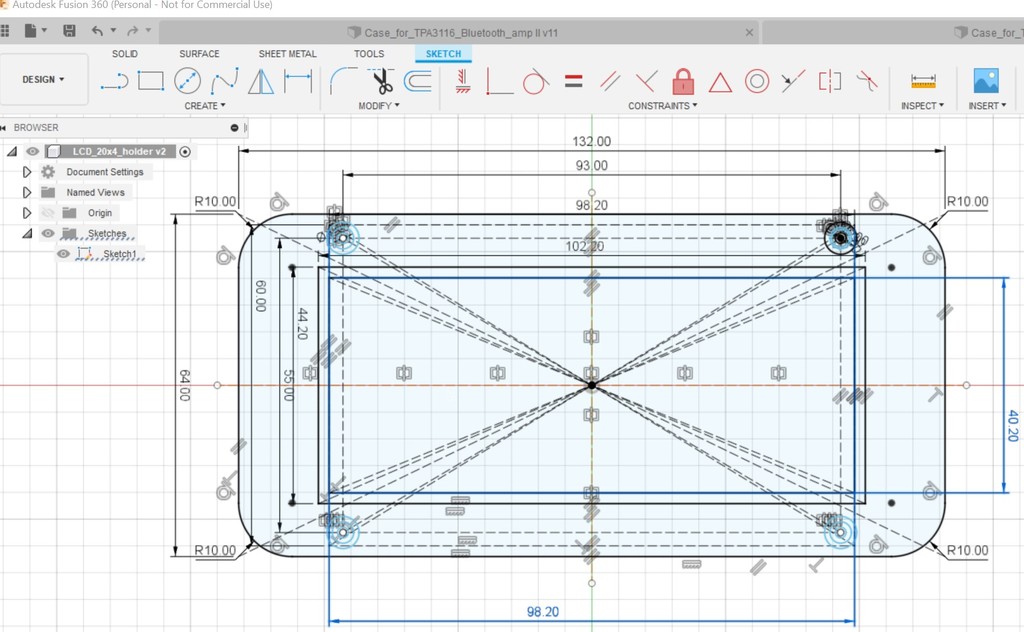Hide the LCD_20x4_holder v2 component
This screenshot has height=632, width=1024.
point(32,152)
